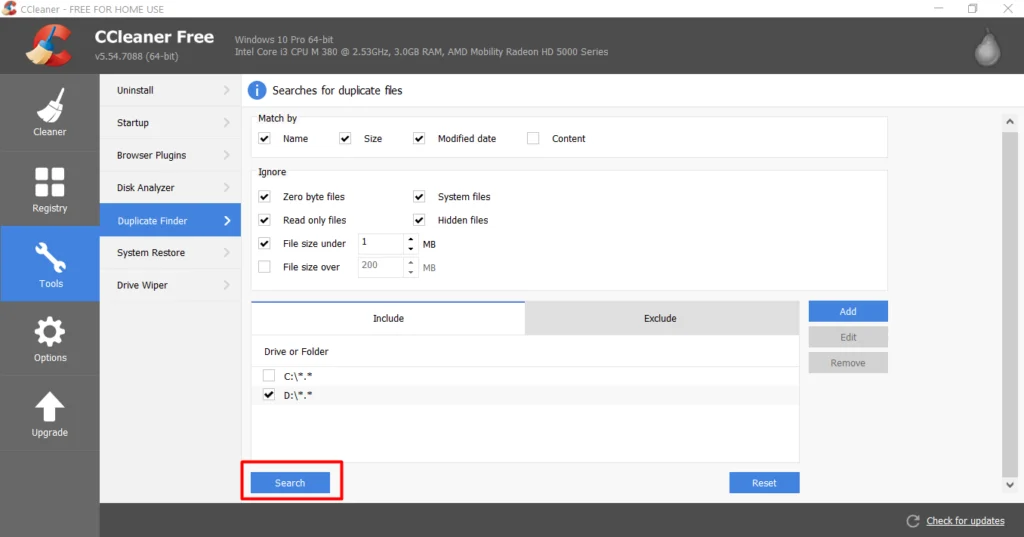
Task: Click scrollbar up arrow
Action: pyautogui.click(x=1010, y=122)
